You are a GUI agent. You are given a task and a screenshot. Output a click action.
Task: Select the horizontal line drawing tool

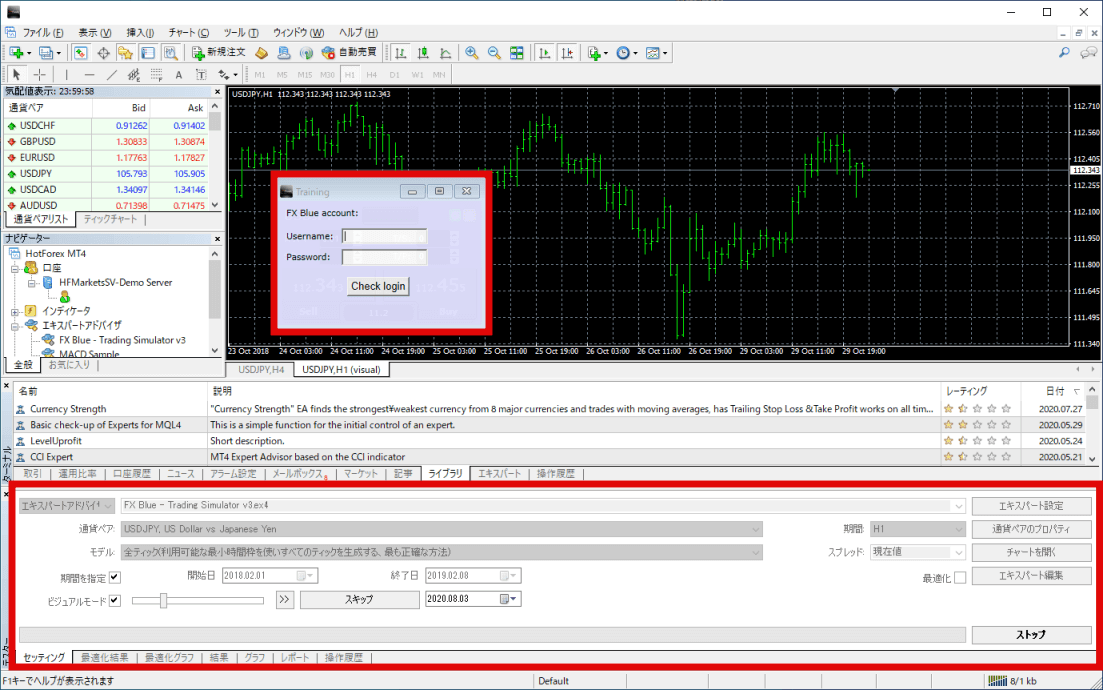pos(89,75)
